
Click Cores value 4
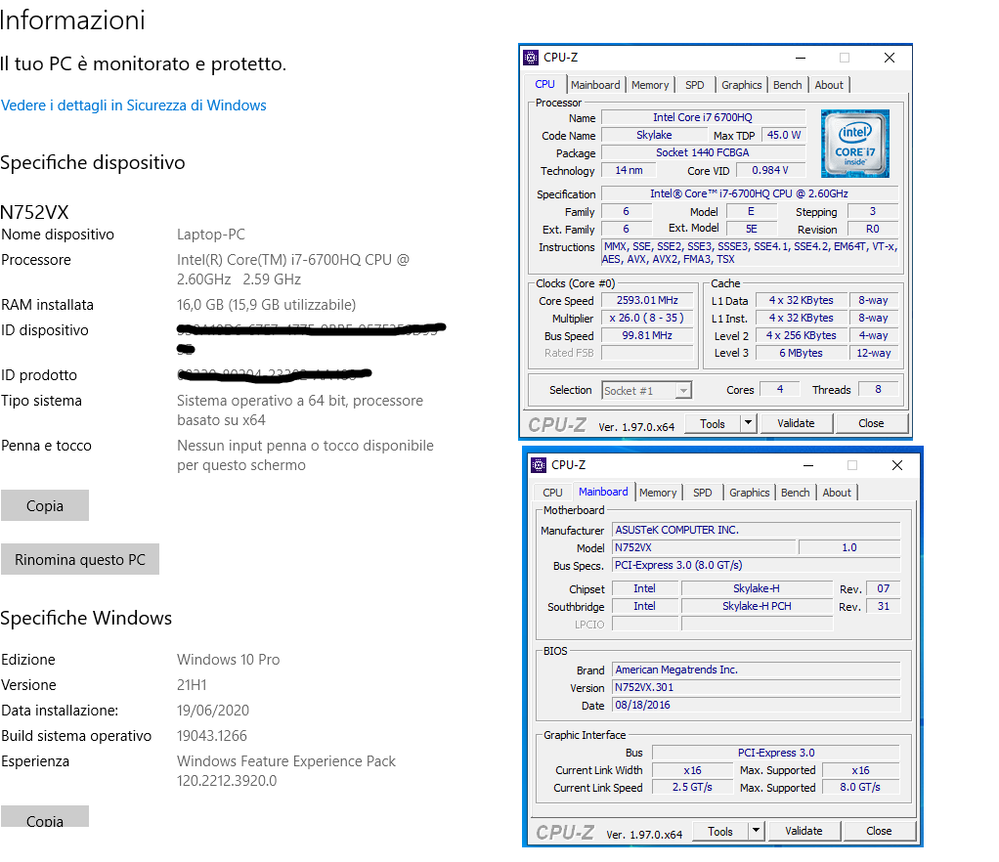click(780, 389)
